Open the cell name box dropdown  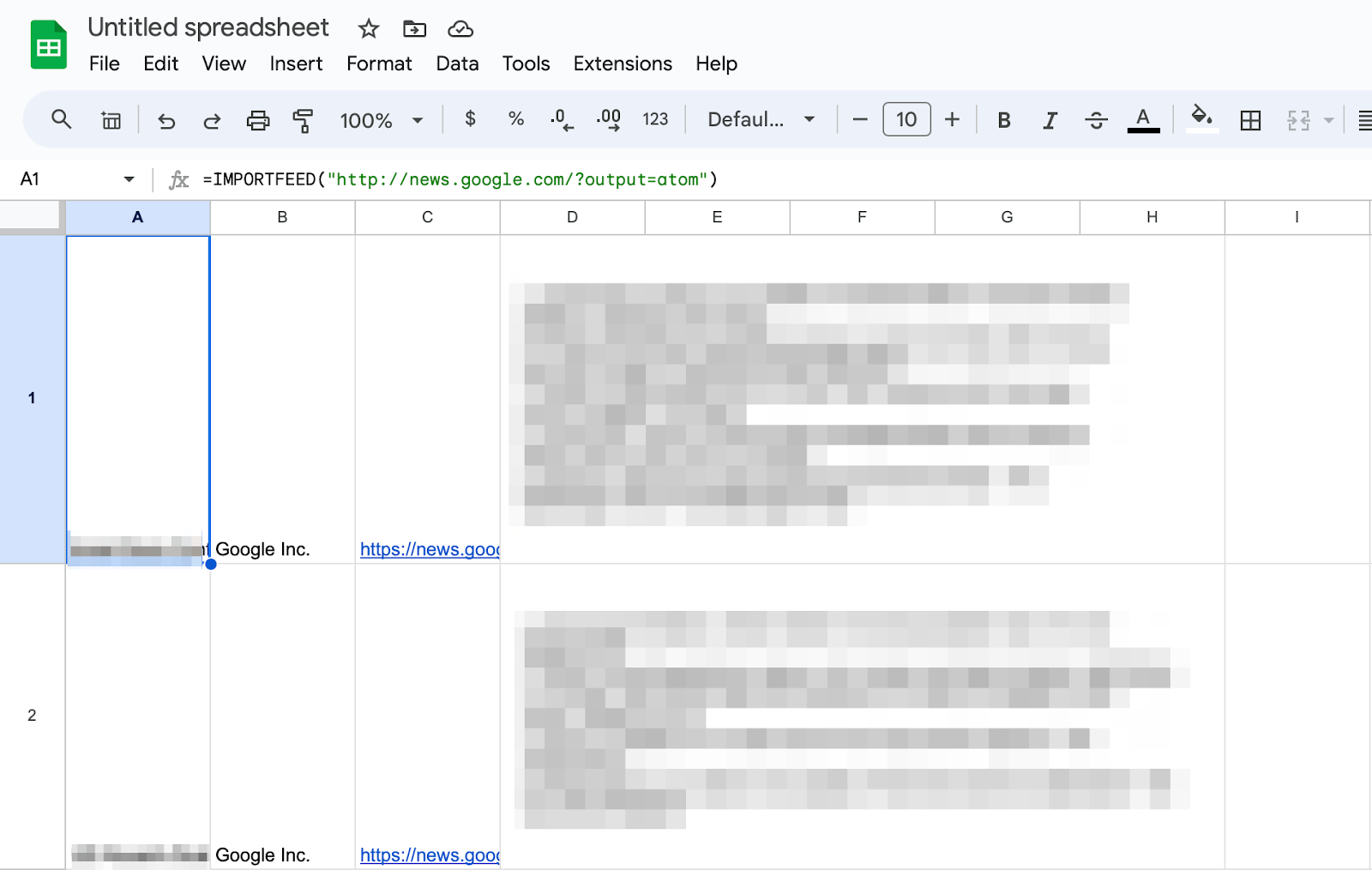point(128,178)
